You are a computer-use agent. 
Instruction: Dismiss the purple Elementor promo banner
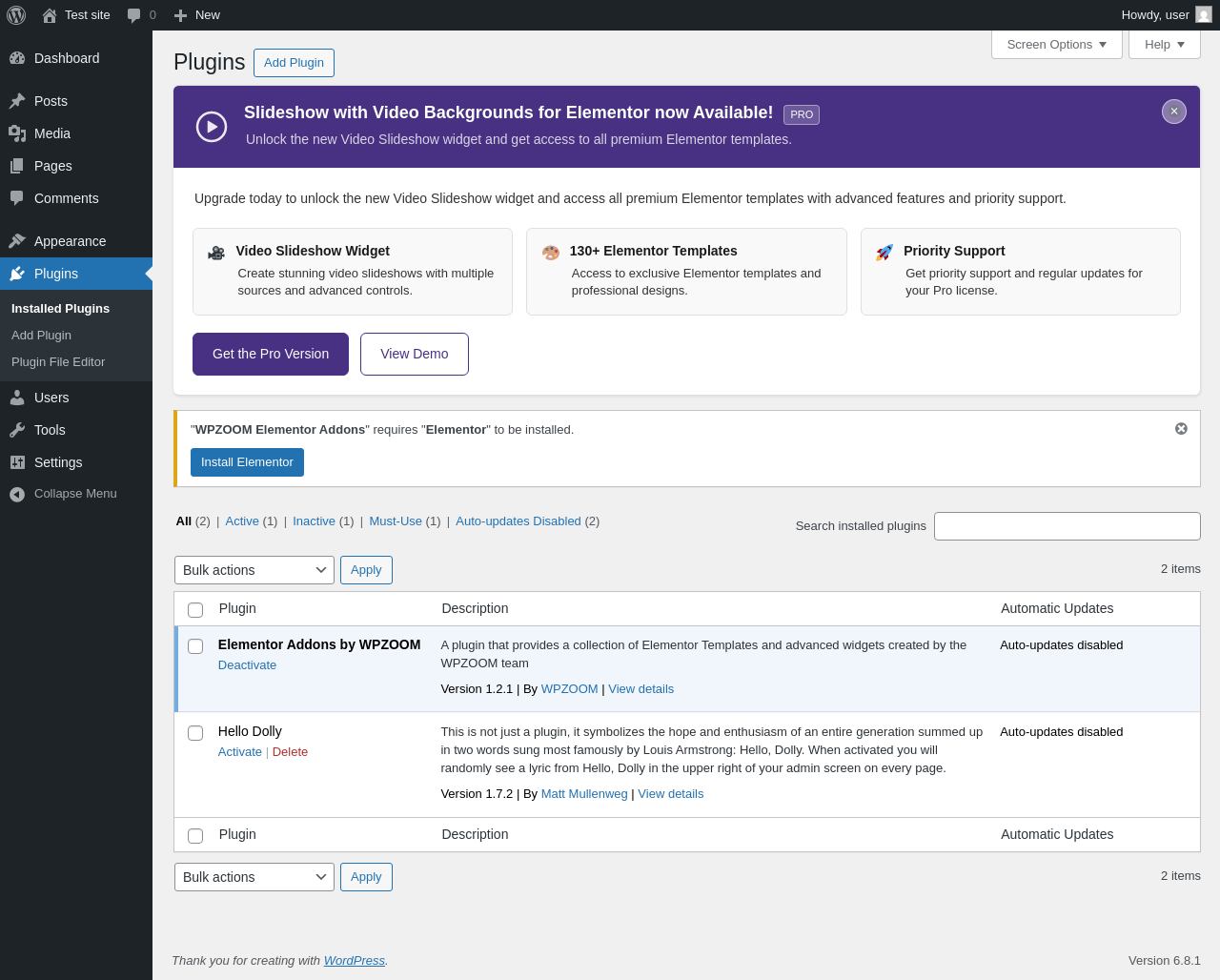(x=1174, y=112)
